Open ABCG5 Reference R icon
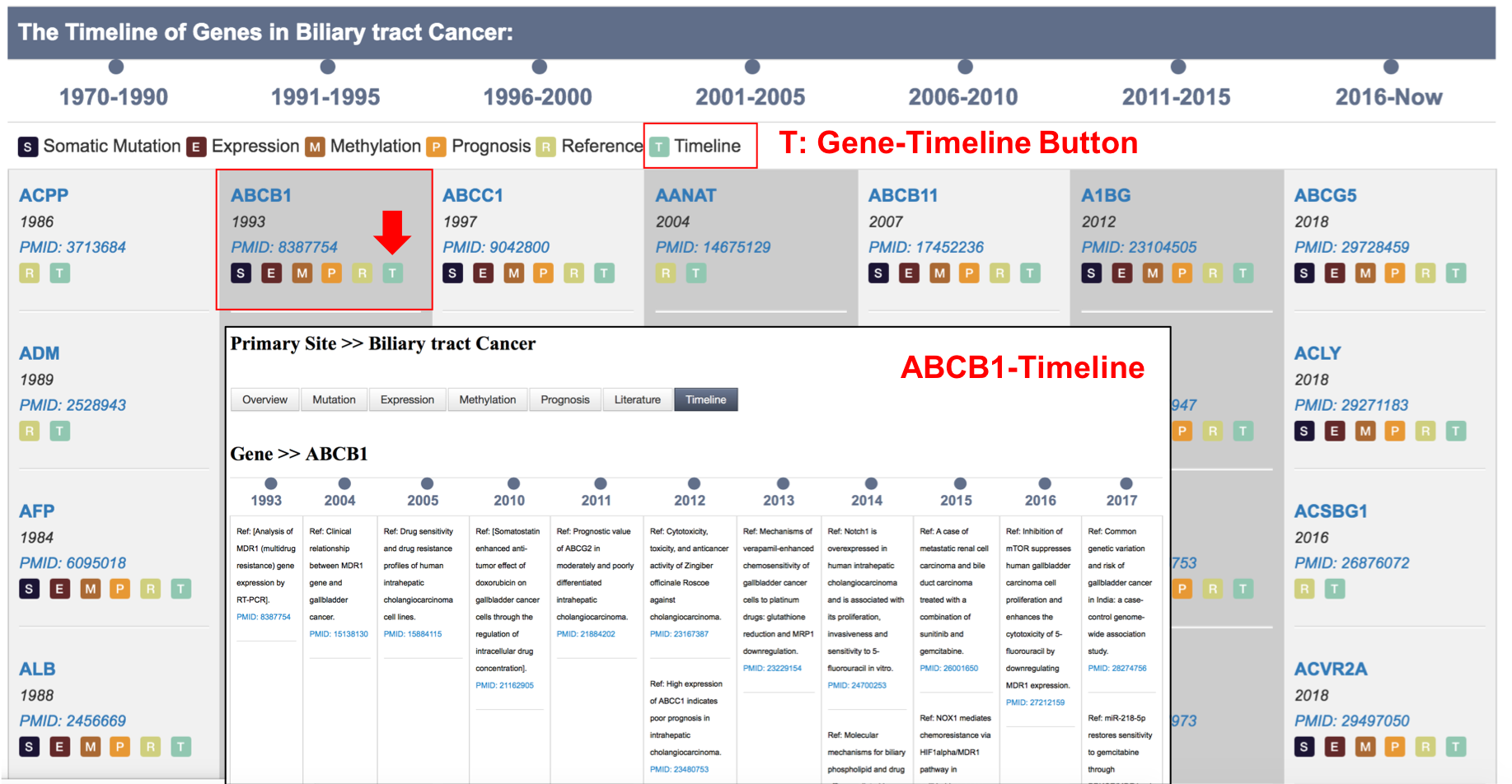The height and width of the screenshot is (784, 1512). coord(1425,273)
